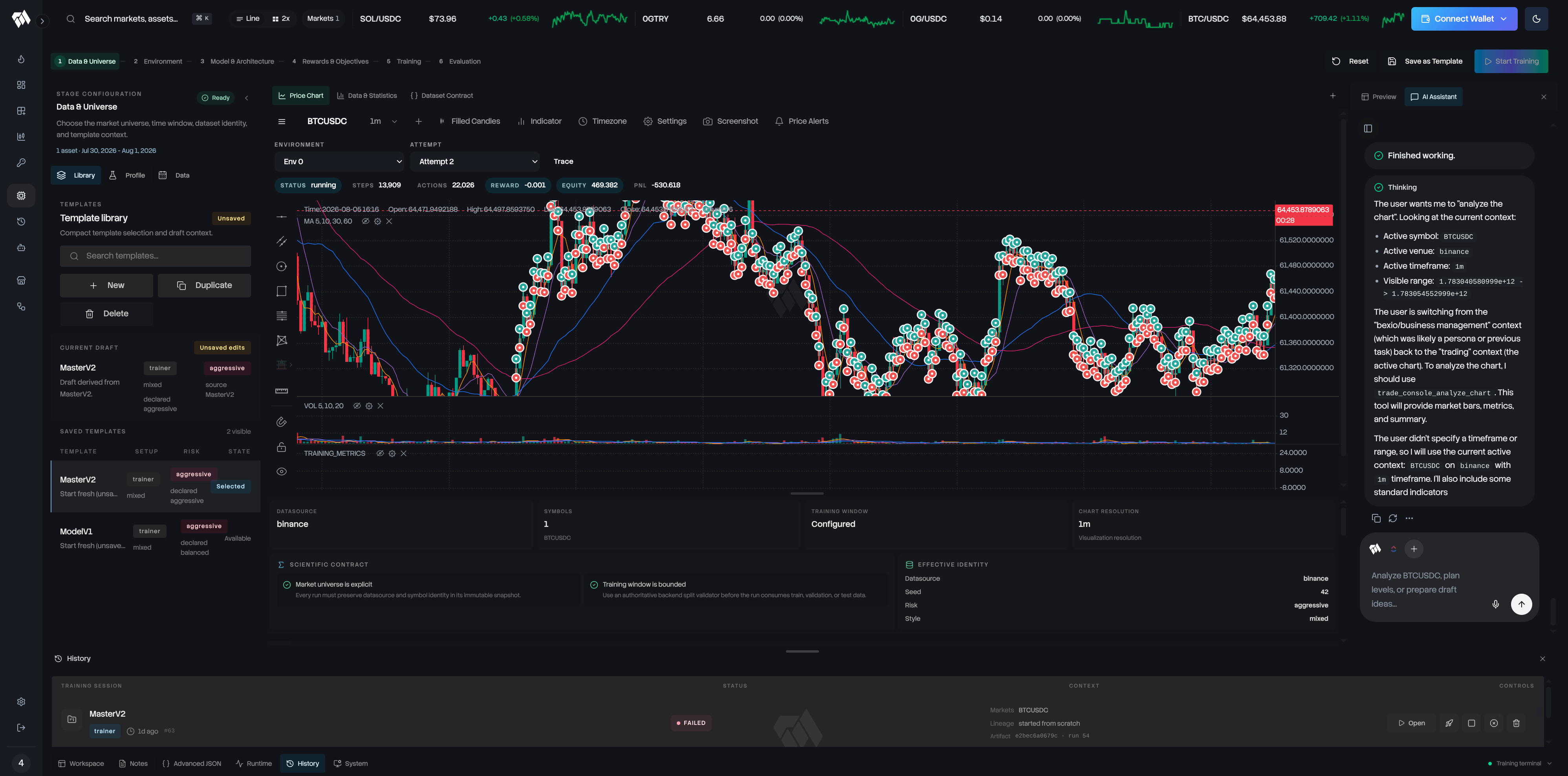Switch to the Preview tab
Viewport: 1568px width, 776px height.
tap(1378, 97)
